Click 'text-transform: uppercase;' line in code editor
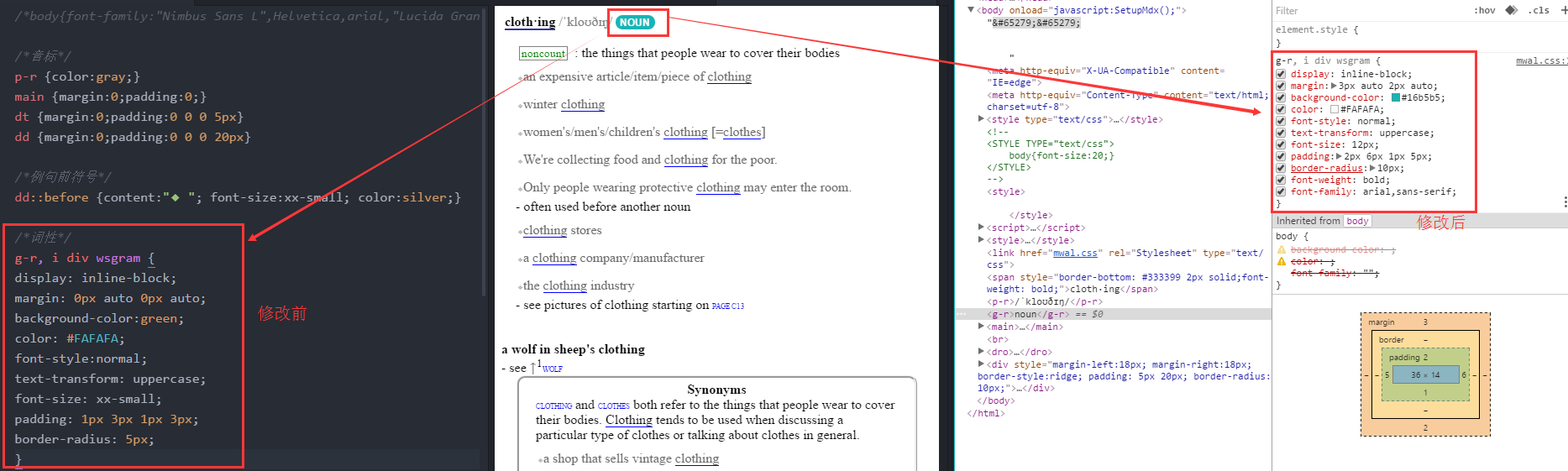The width and height of the screenshot is (1568, 471). tap(110, 379)
